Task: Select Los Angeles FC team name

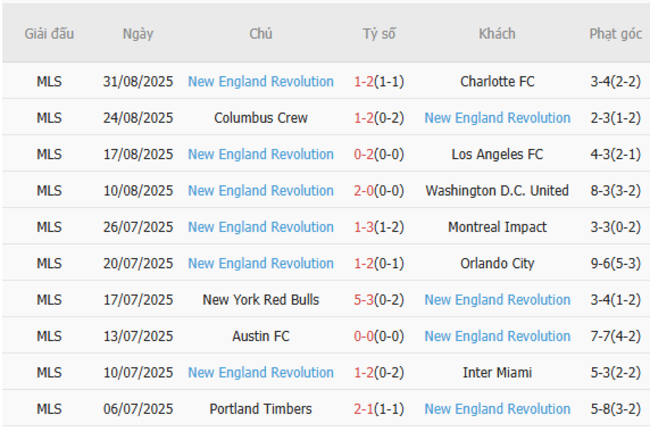Action: click(x=497, y=154)
